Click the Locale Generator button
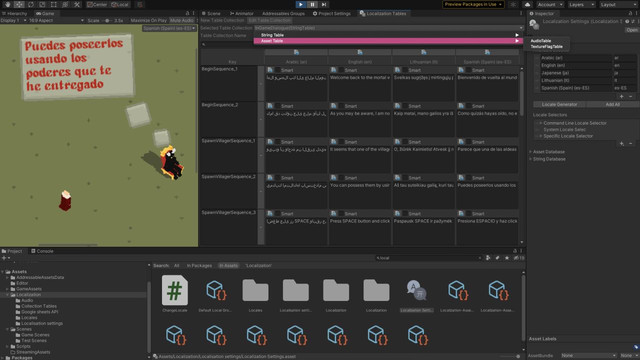This screenshot has width=640, height=360. click(559, 104)
